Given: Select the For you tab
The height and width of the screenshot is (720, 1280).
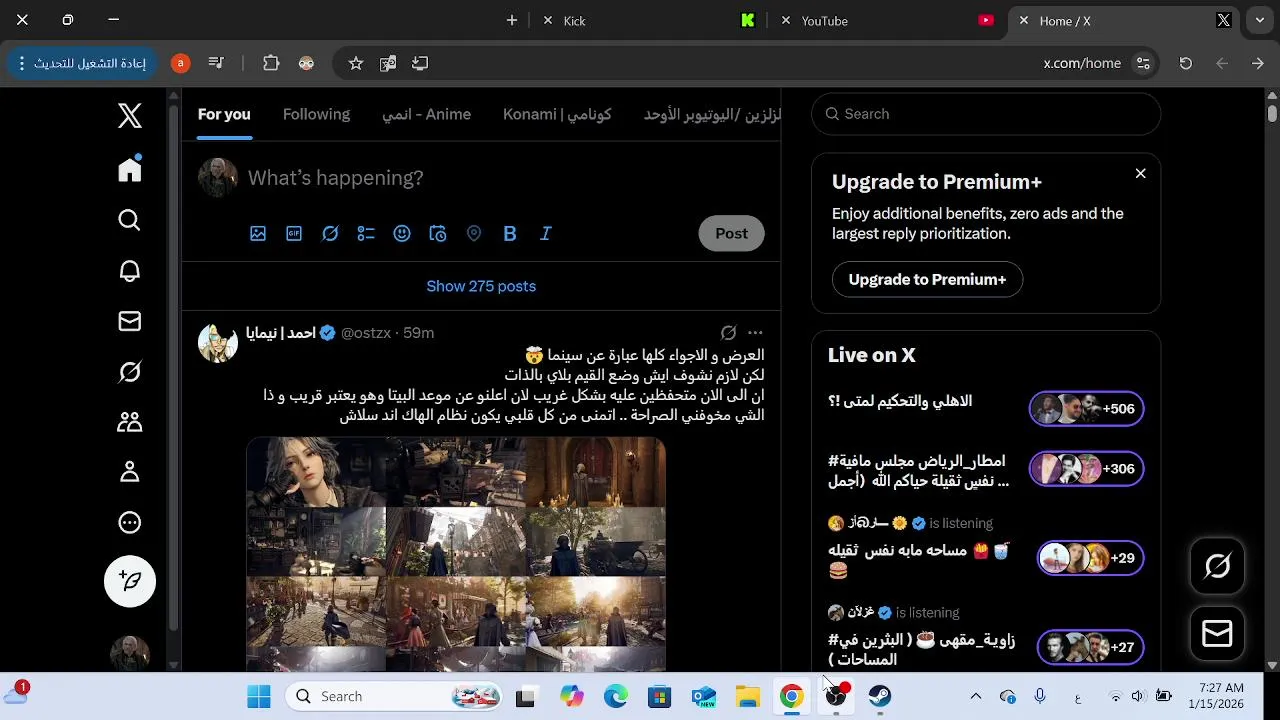Looking at the screenshot, I should pos(224,114).
